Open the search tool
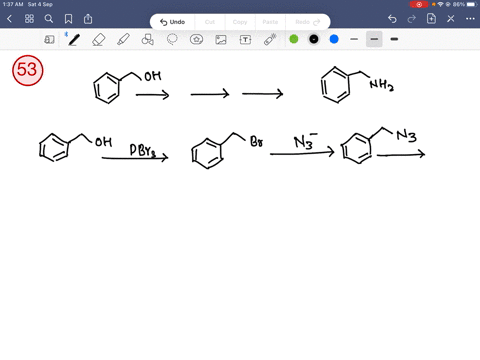 point(49,19)
